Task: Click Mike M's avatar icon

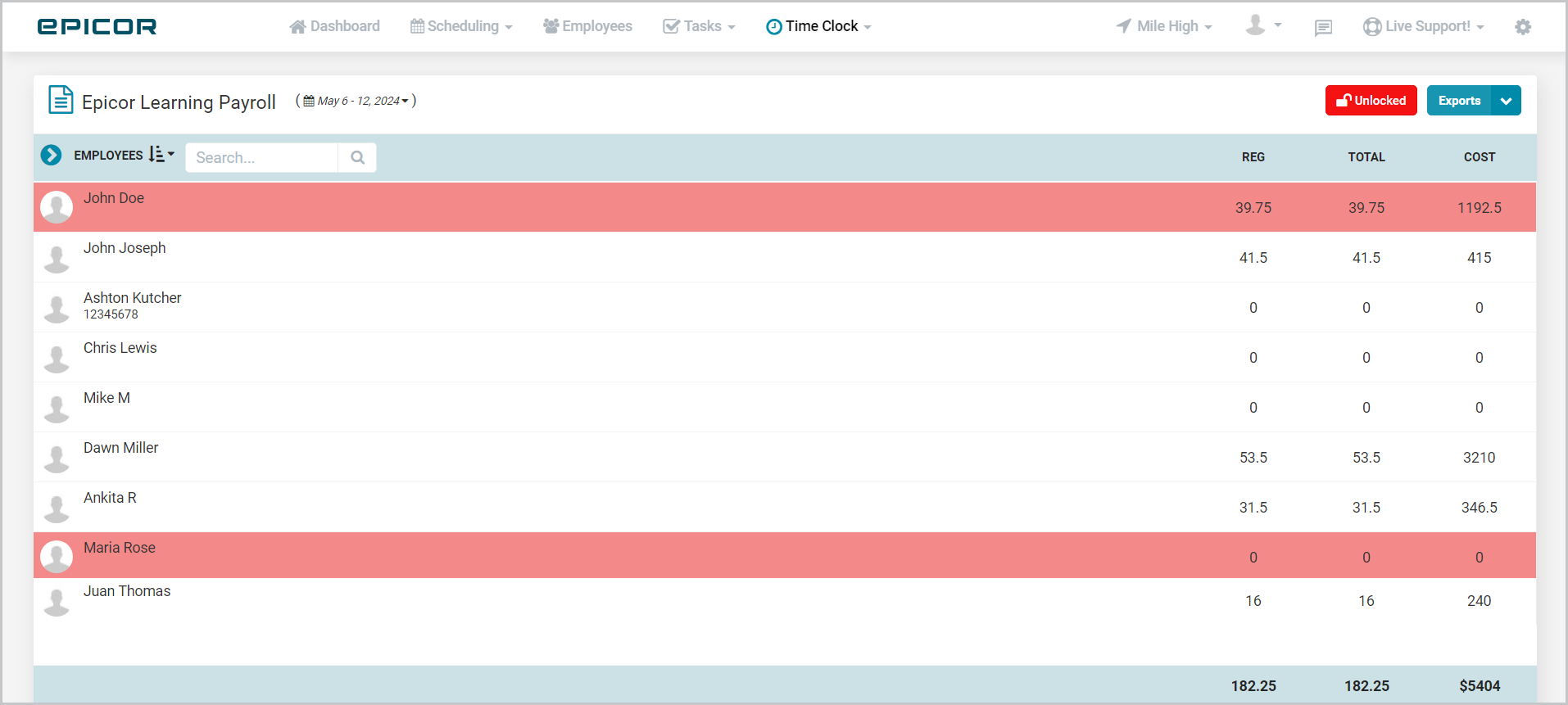Action: click(x=57, y=409)
